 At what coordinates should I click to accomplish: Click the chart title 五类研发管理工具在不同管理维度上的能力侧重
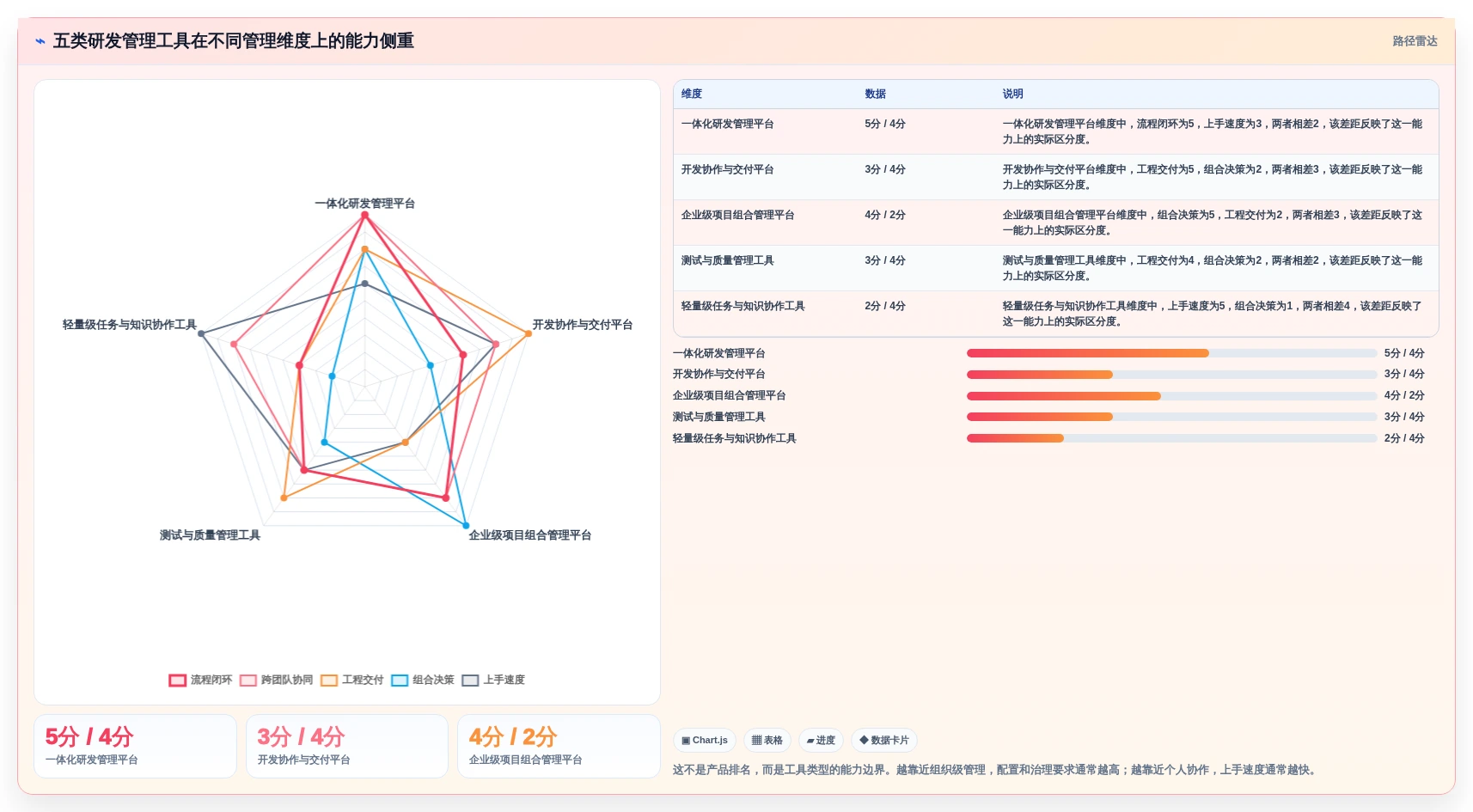[x=234, y=41]
